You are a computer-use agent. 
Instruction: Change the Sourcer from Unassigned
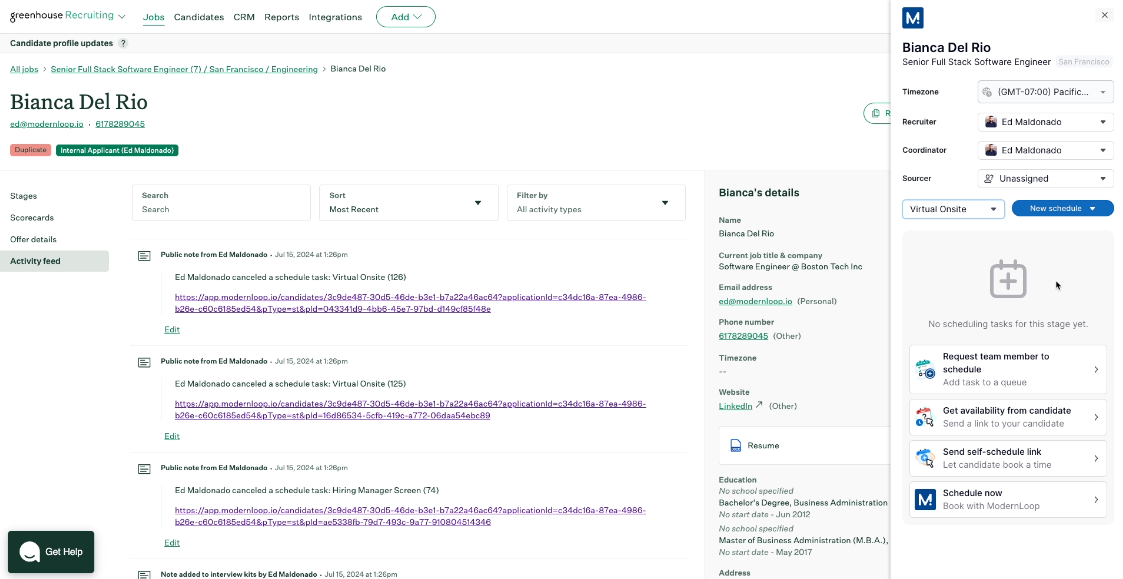pyautogui.click(x=1044, y=178)
